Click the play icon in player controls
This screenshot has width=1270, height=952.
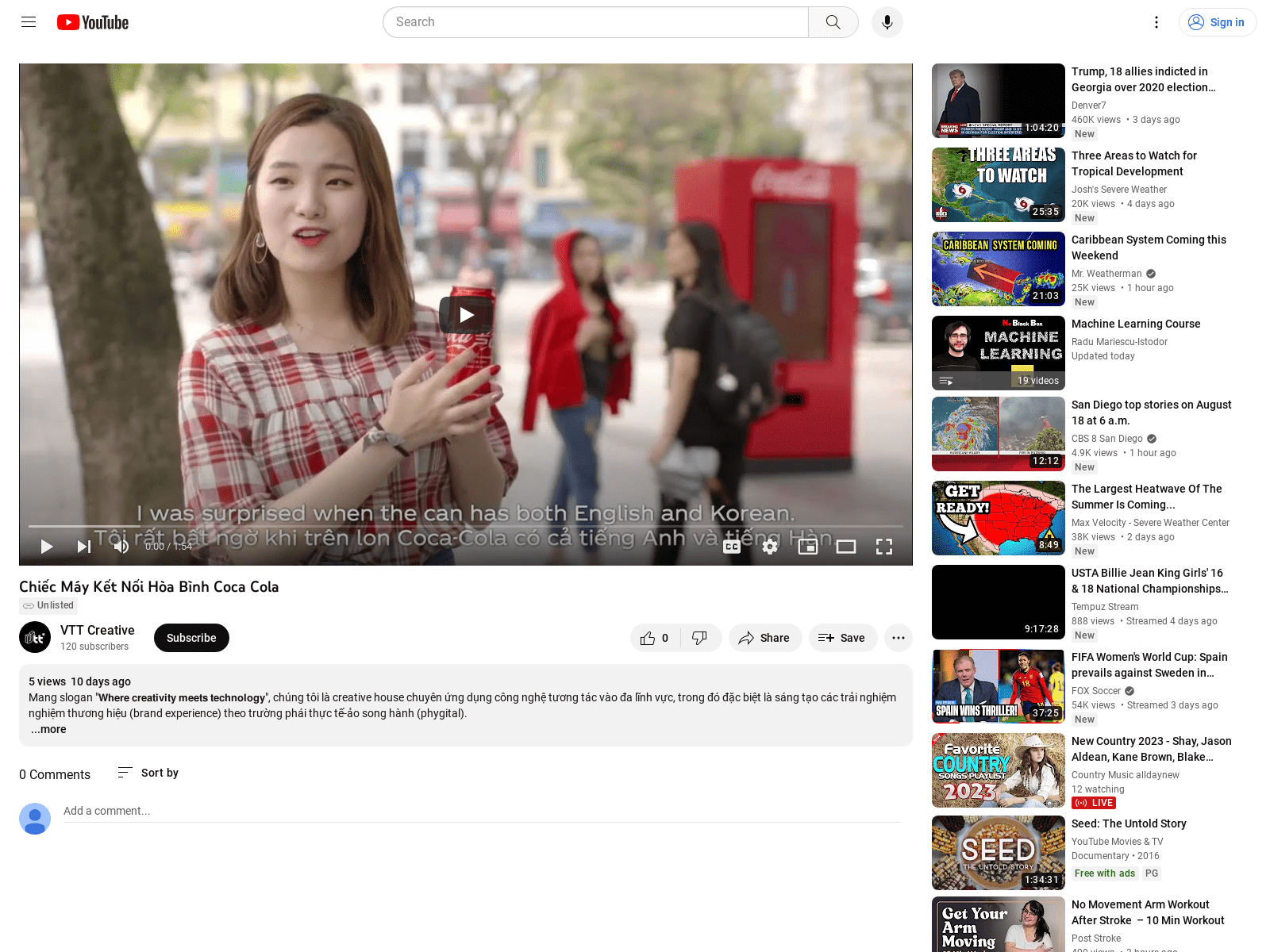point(47,546)
